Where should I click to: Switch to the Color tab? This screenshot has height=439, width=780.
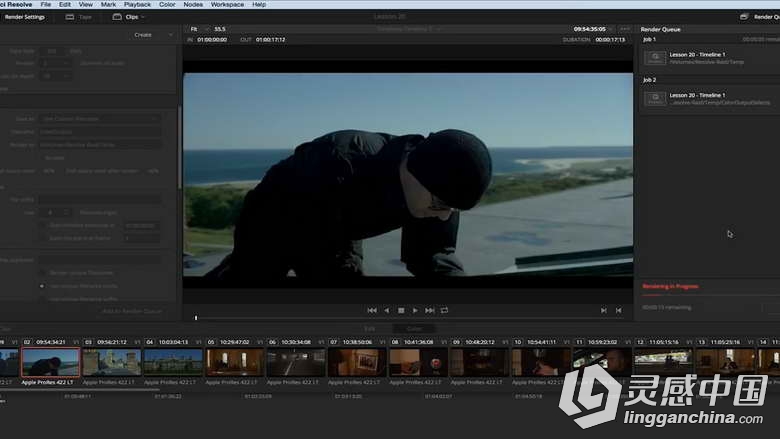(x=414, y=329)
